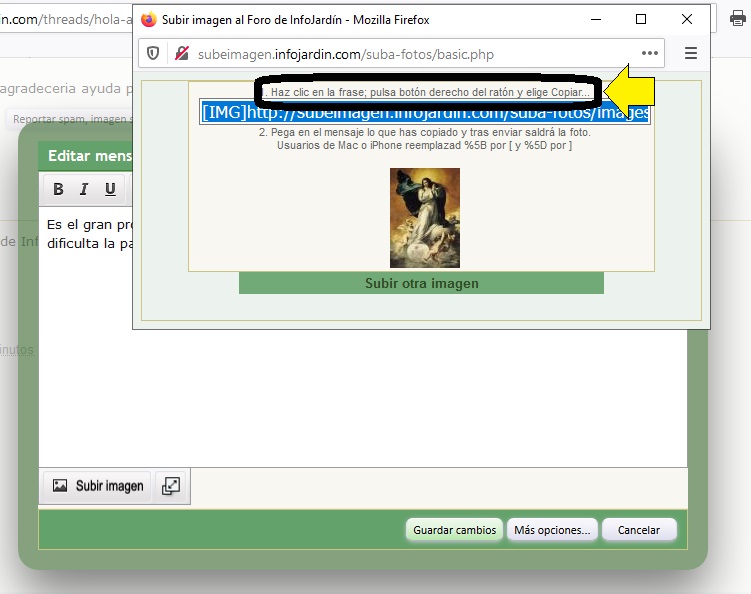751x594 pixels.
Task: Apply Underline formatting in editor
Action: (x=110, y=189)
